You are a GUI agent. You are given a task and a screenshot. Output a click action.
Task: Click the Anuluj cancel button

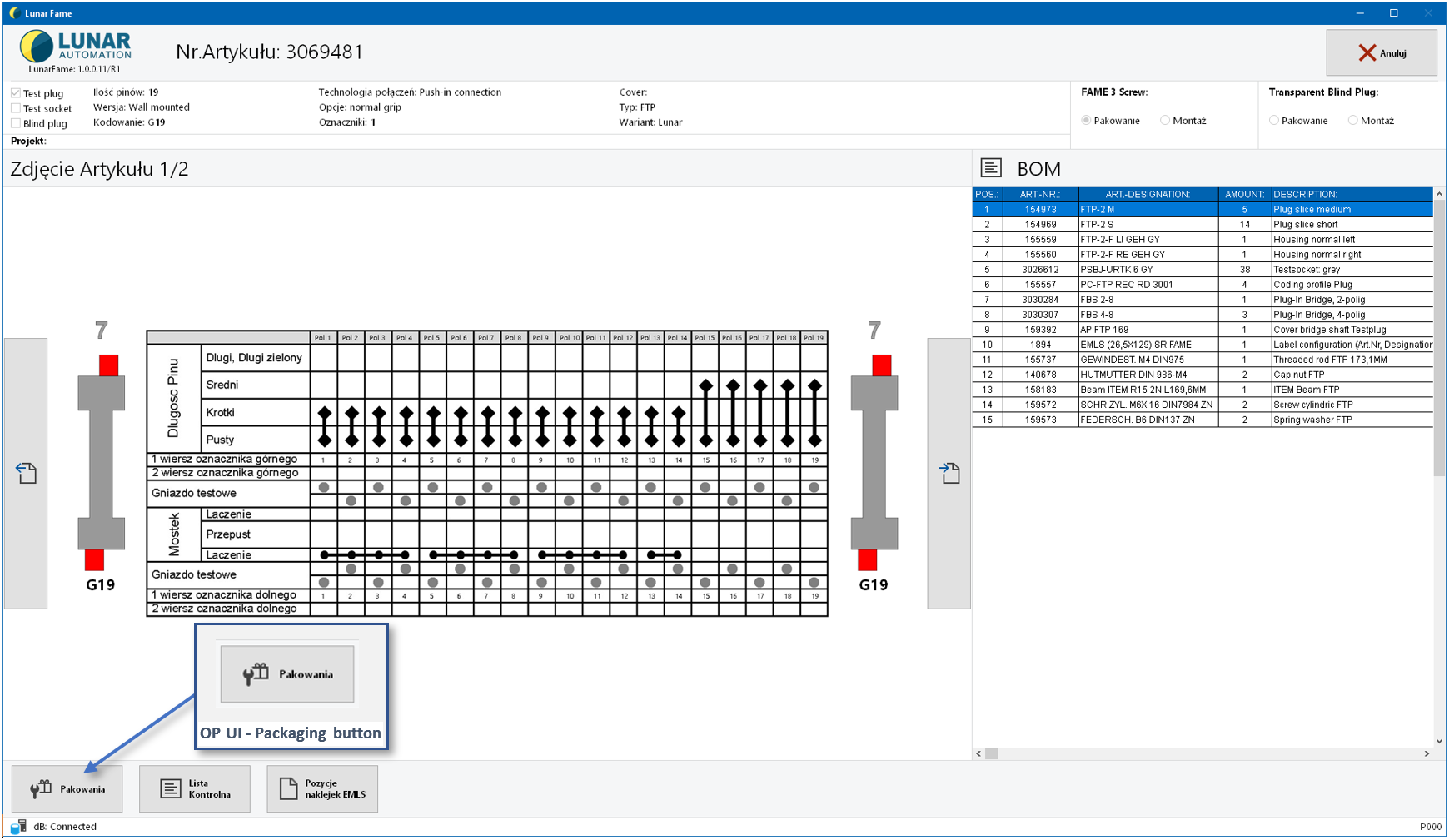tap(1382, 52)
